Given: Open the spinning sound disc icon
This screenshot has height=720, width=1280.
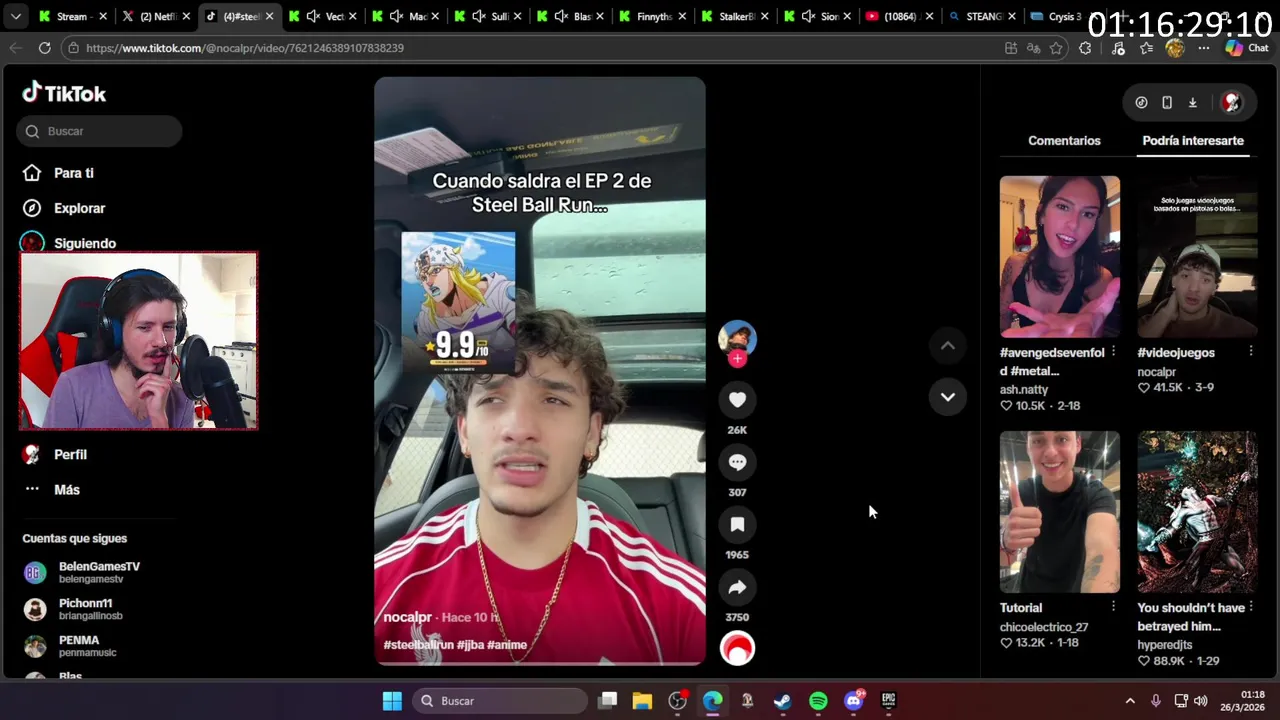Looking at the screenshot, I should click(737, 649).
